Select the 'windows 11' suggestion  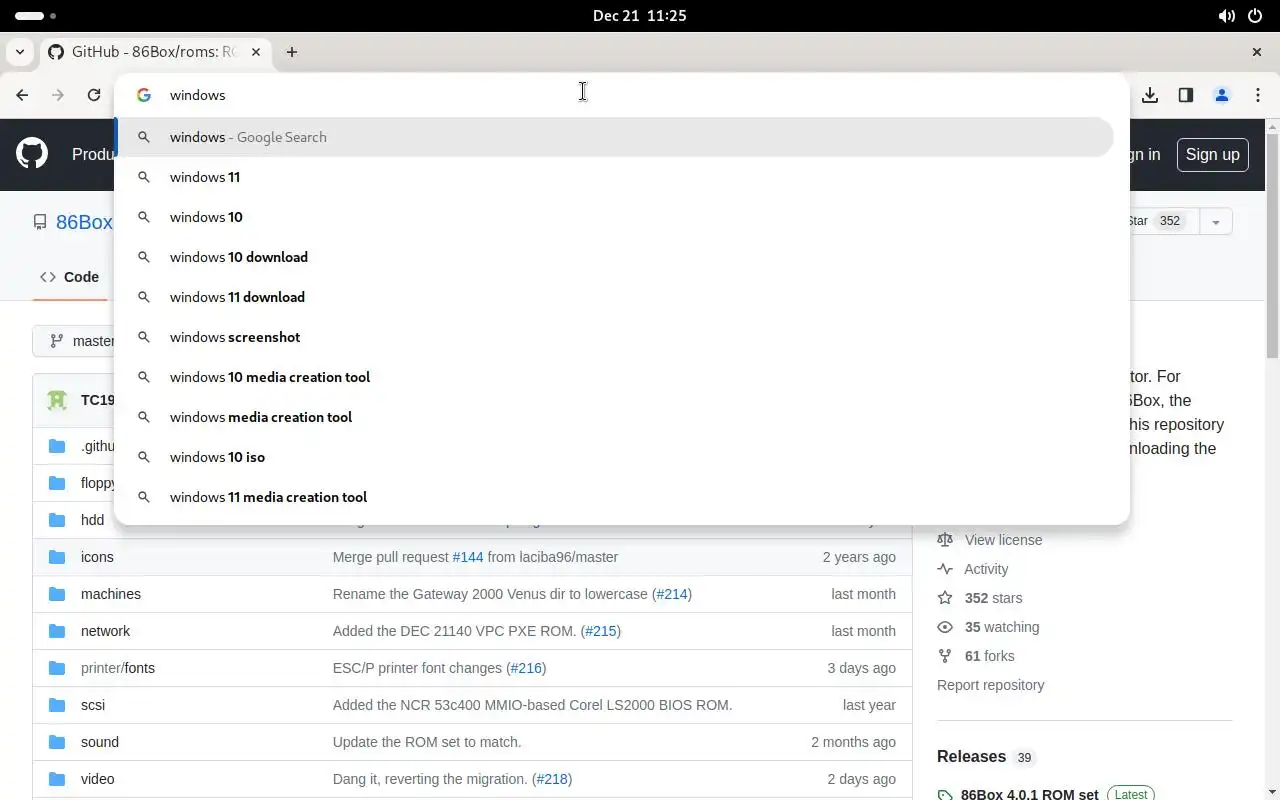coord(615,177)
